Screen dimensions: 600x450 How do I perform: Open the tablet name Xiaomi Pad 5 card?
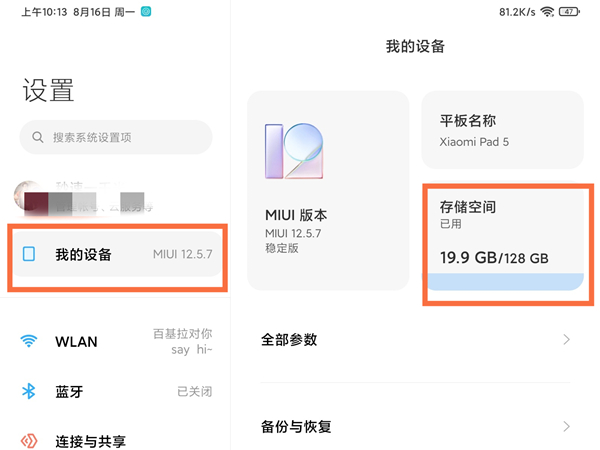[x=504, y=129]
